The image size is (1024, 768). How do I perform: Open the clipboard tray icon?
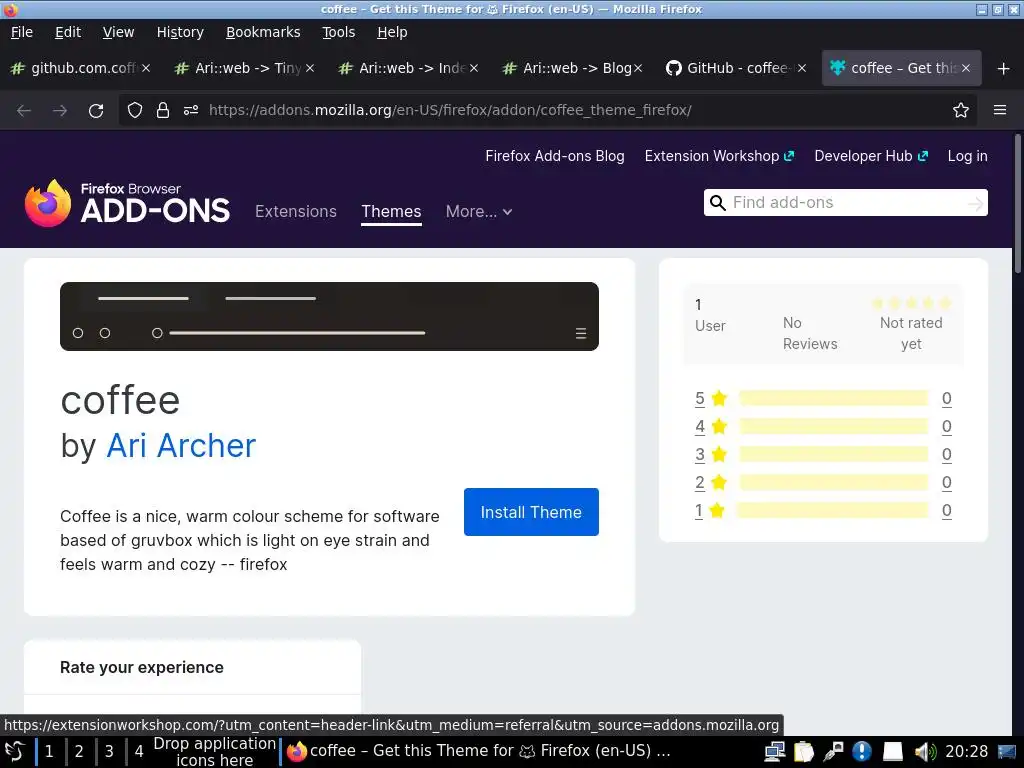coord(804,752)
